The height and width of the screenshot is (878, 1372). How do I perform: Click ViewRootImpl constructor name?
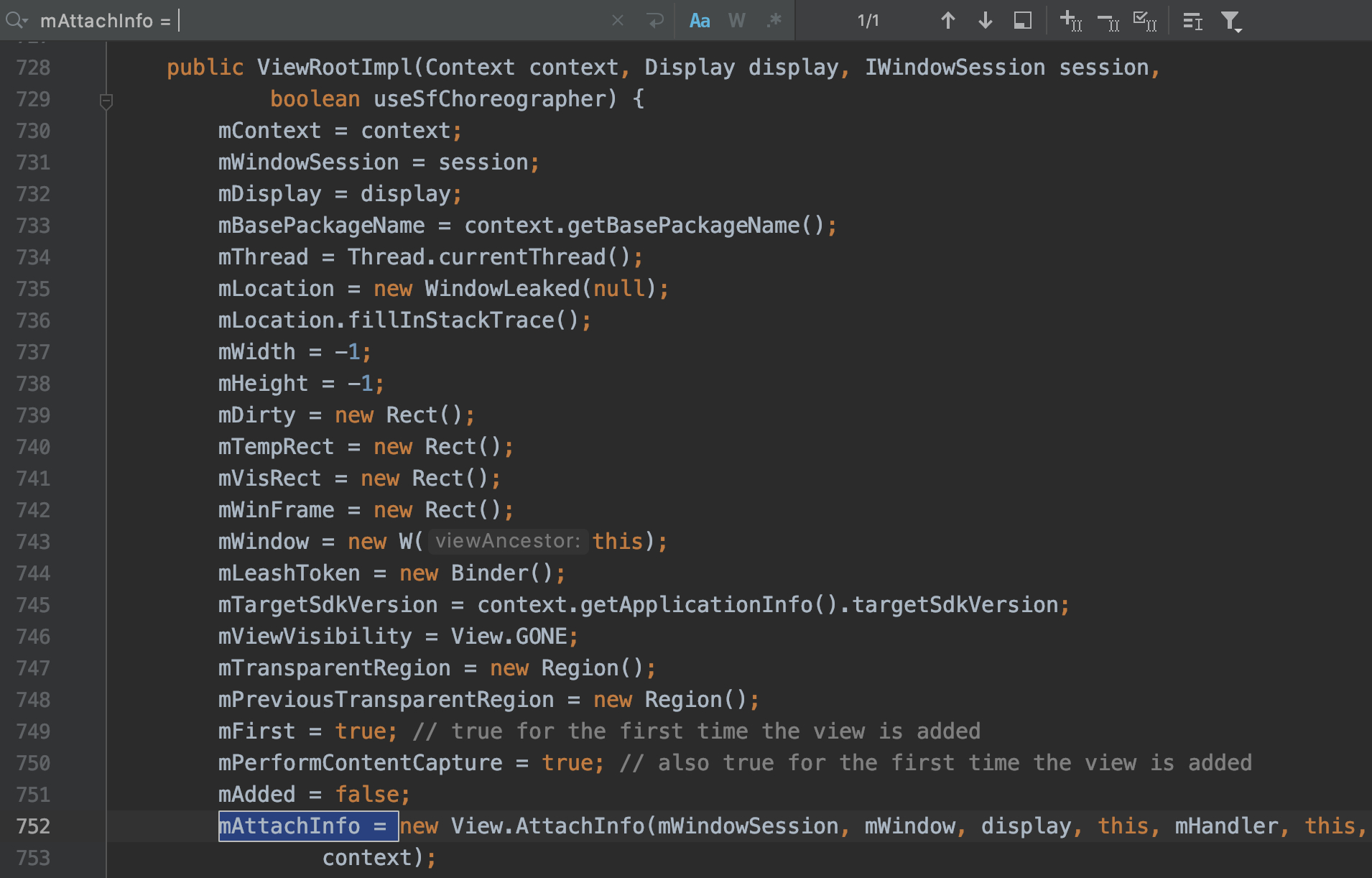pos(335,68)
